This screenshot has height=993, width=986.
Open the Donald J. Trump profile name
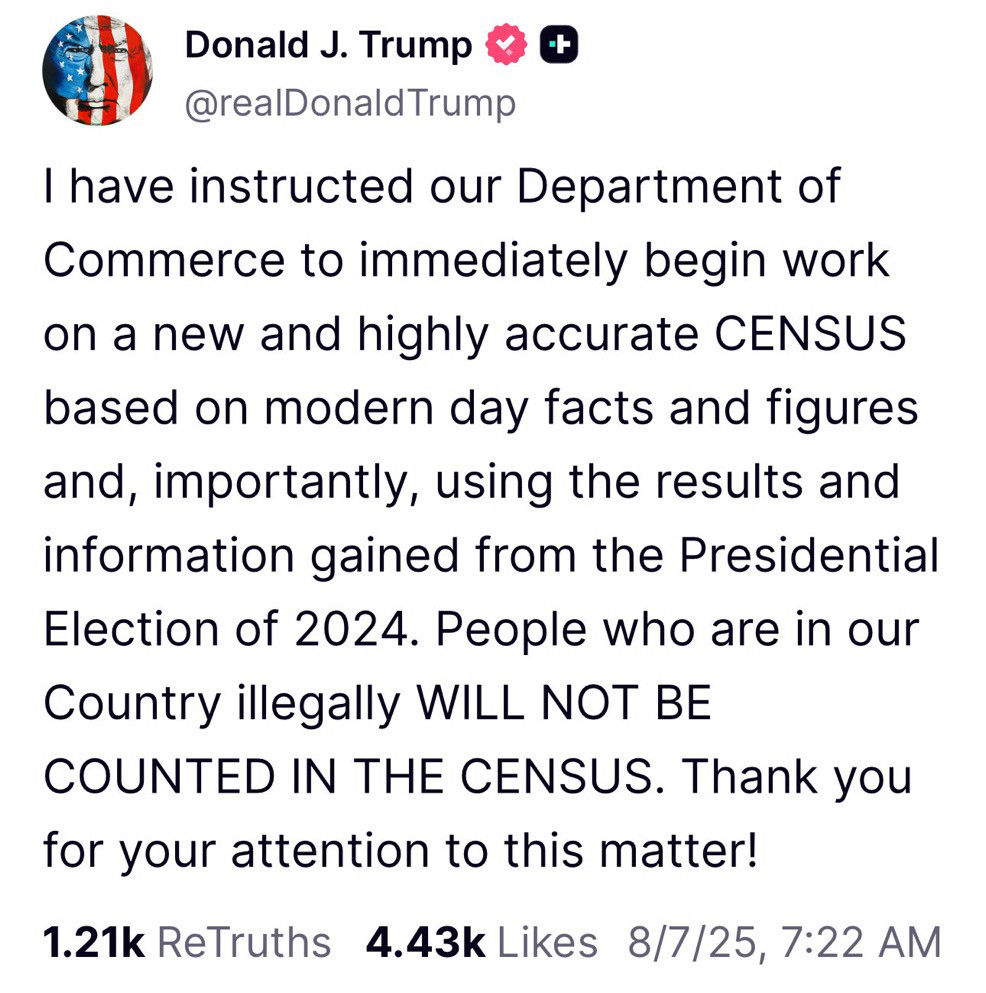click(328, 45)
